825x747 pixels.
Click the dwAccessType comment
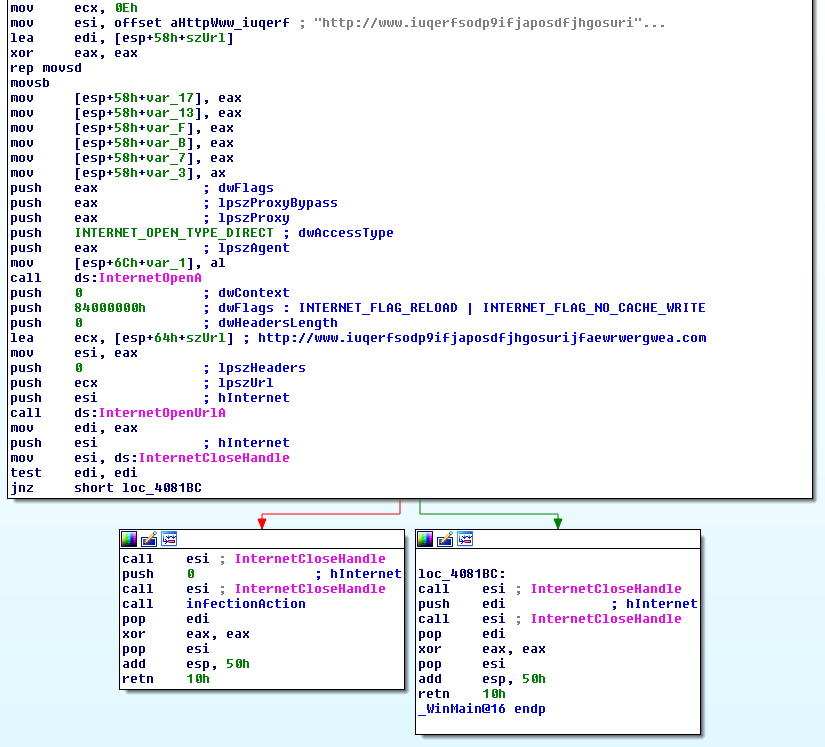(346, 233)
